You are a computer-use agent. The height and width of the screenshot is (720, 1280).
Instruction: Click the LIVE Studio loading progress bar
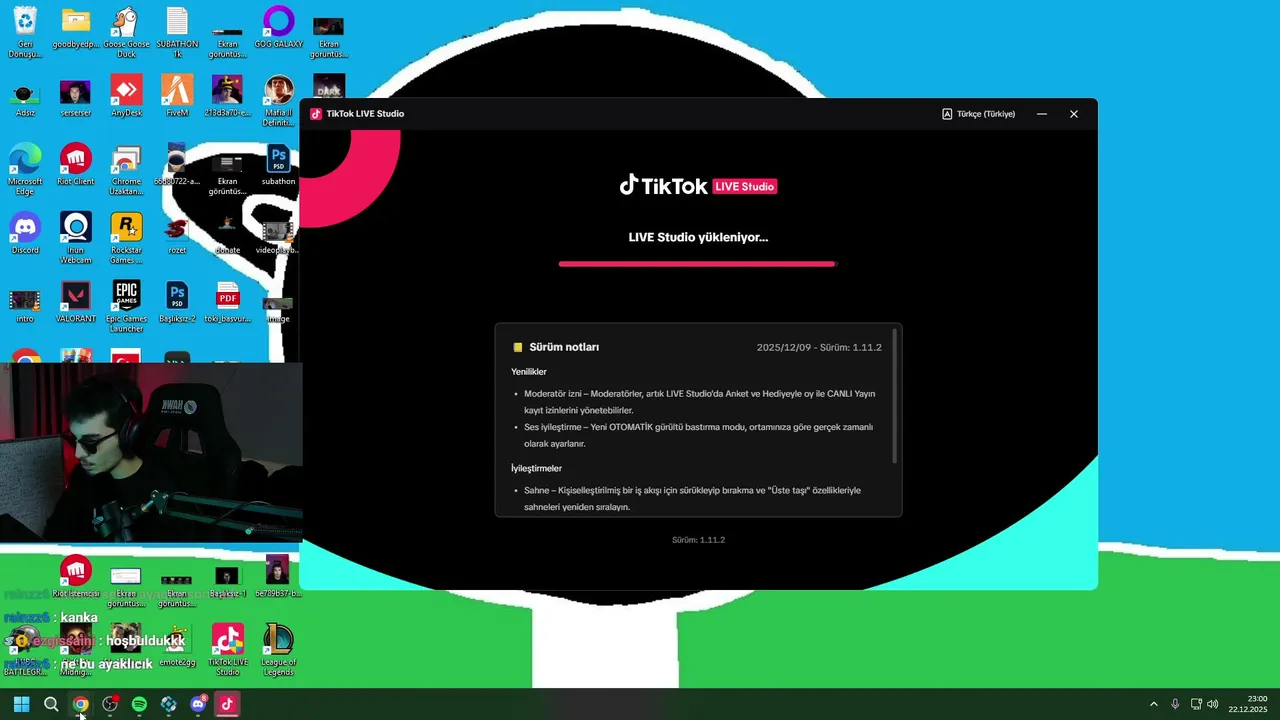[x=697, y=264]
